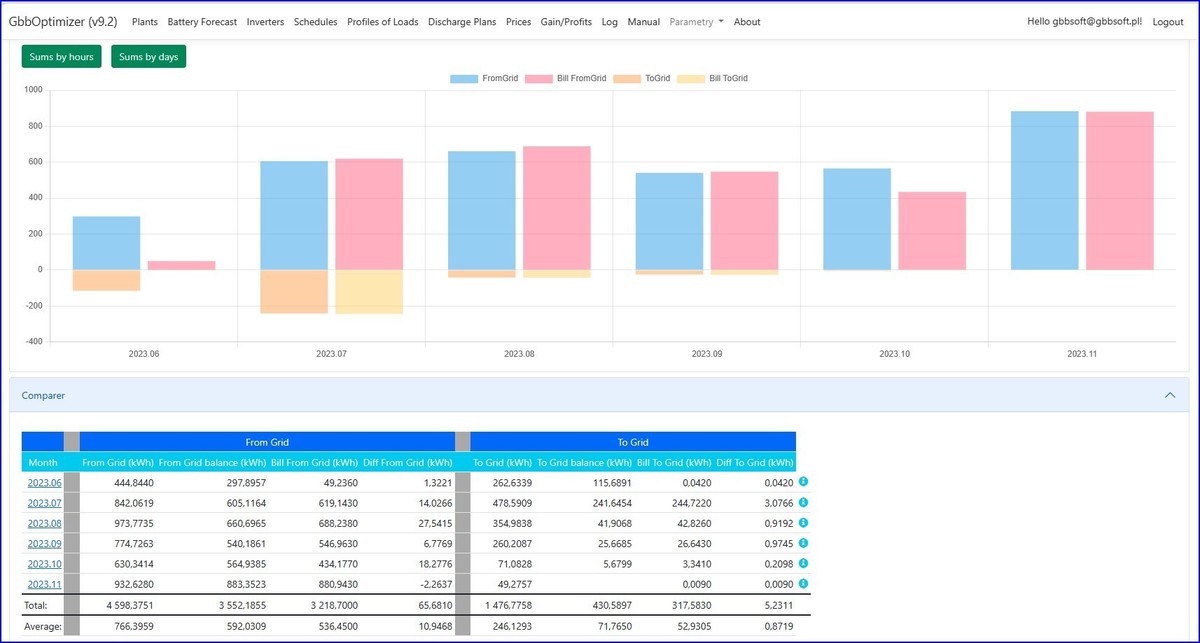Click the info icon in the 2023.06 row
Image resolution: width=1200 pixels, height=643 pixels.
[x=803, y=482]
